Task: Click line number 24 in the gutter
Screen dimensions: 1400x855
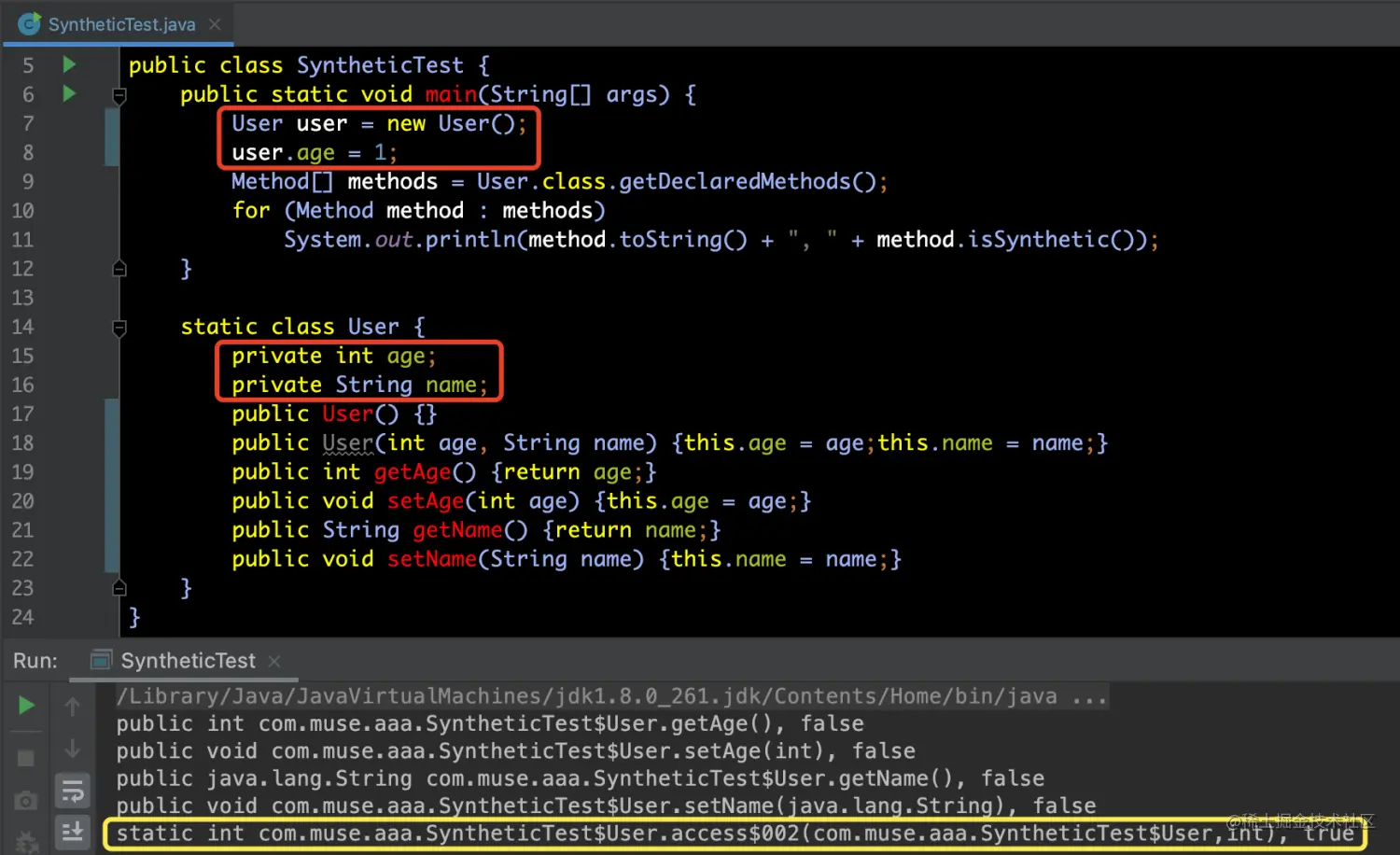Action: pyautogui.click(x=22, y=617)
